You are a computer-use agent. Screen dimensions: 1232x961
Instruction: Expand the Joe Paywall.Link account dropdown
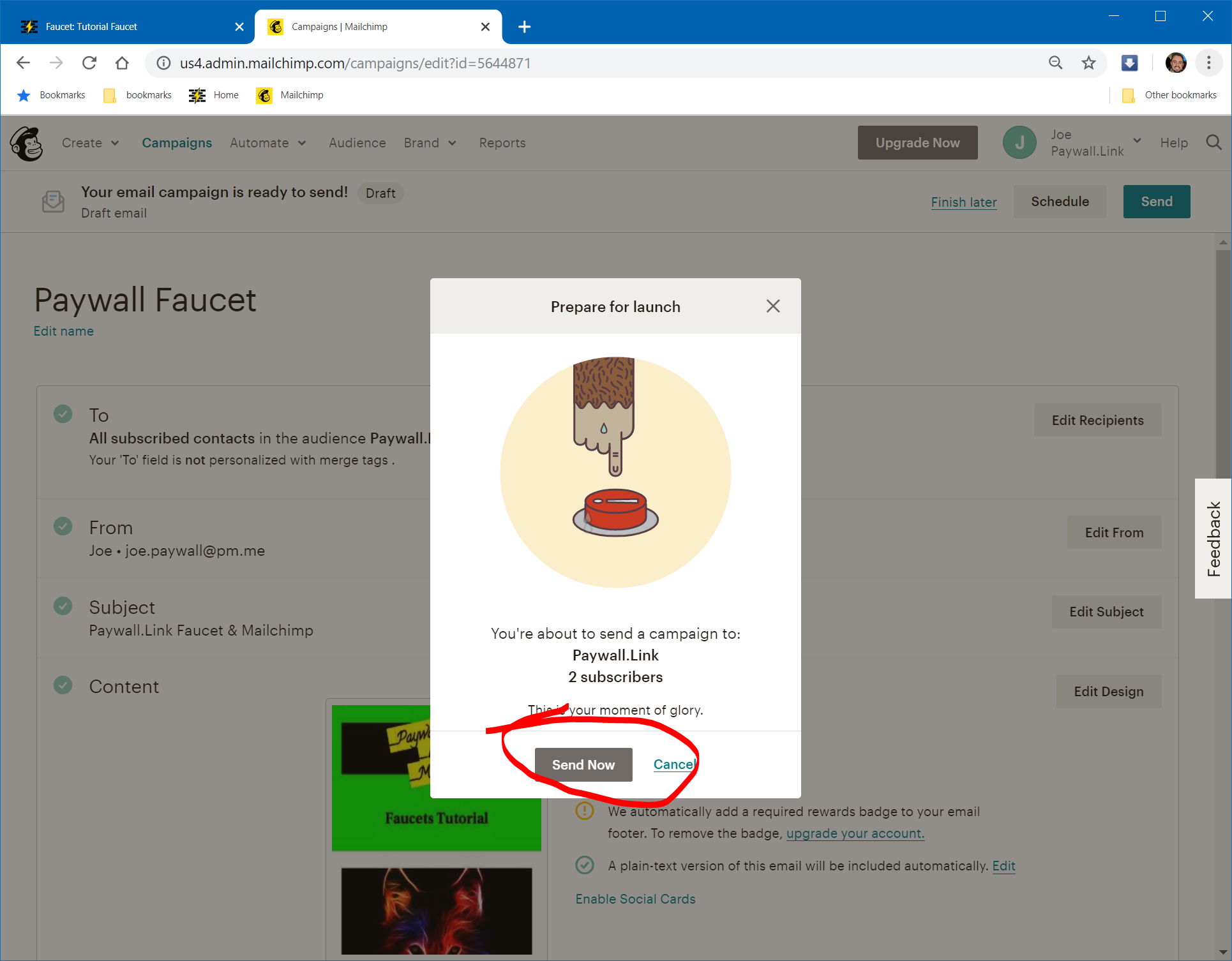tap(1096, 143)
